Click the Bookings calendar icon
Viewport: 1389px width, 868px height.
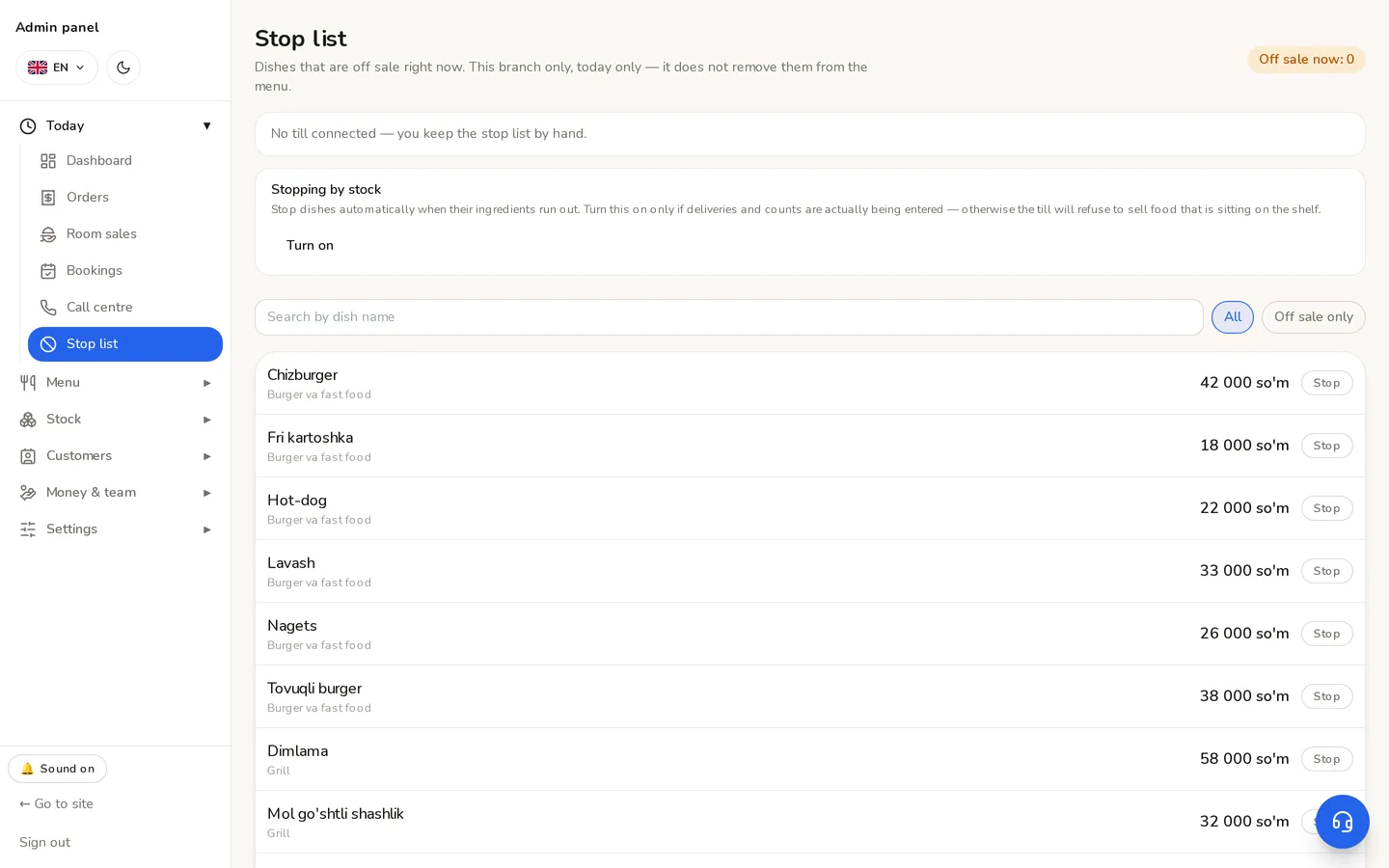tap(48, 271)
